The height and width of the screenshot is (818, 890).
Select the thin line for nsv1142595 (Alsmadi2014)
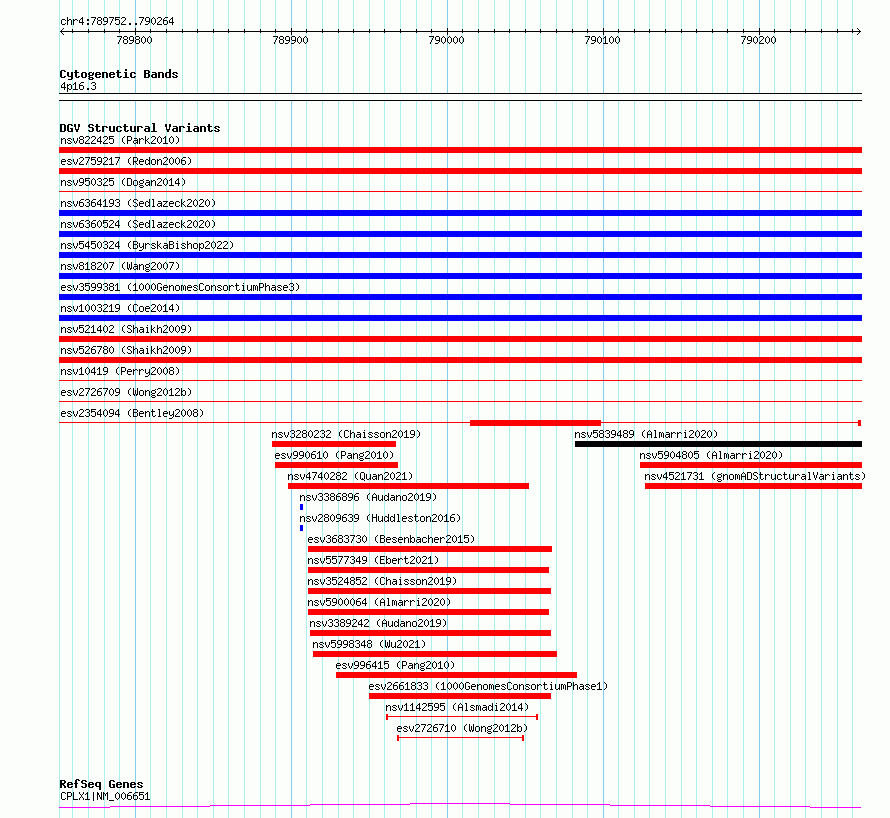[462, 717]
